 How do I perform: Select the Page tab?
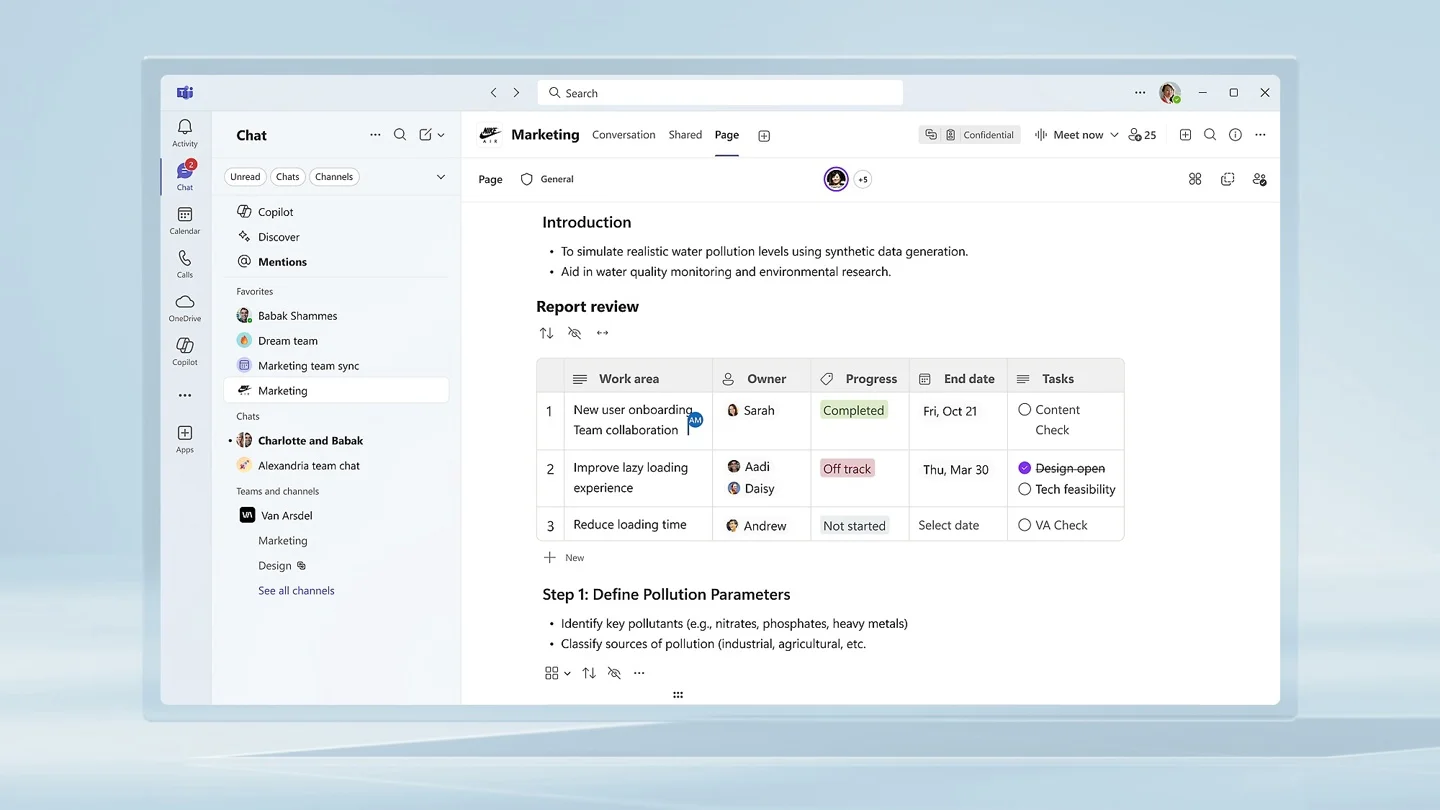click(x=727, y=135)
